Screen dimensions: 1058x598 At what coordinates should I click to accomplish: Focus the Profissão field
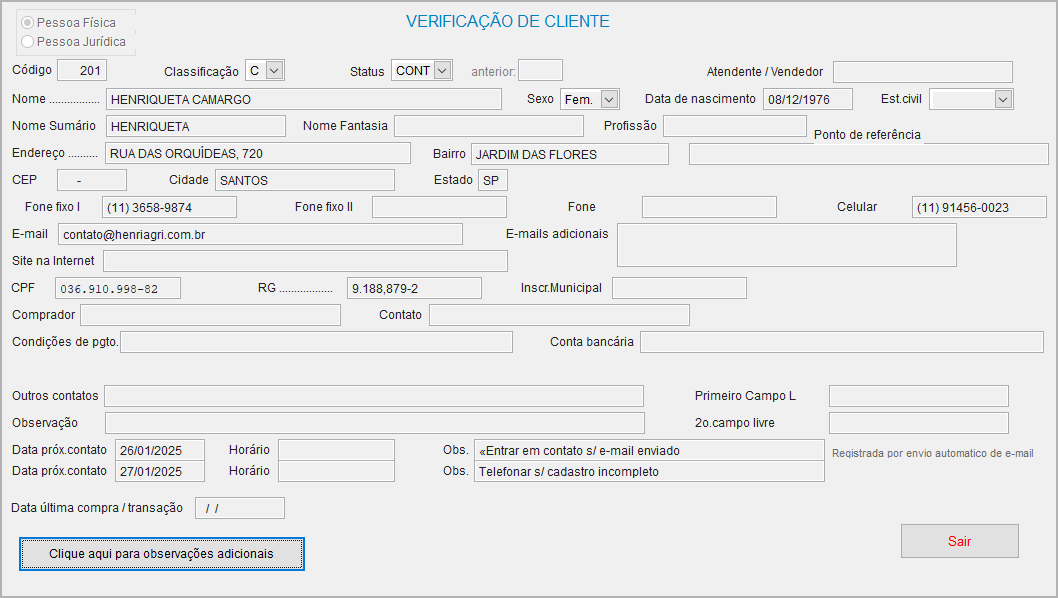click(x=735, y=126)
